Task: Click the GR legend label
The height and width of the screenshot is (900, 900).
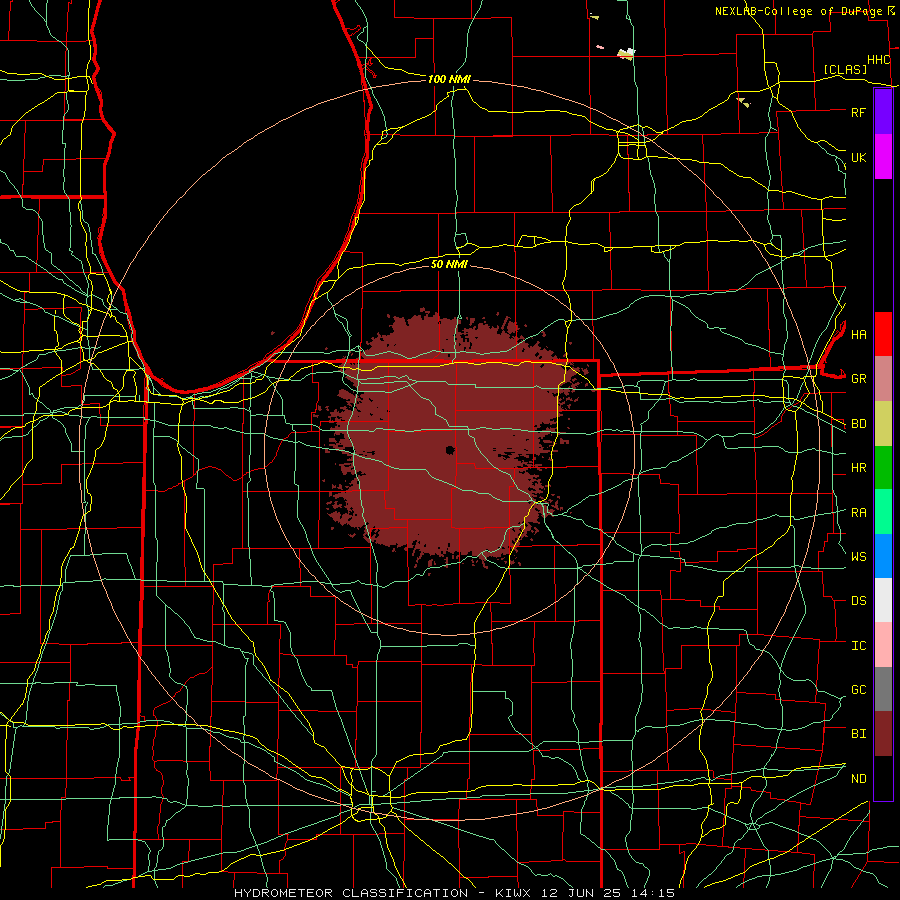Action: tap(859, 379)
